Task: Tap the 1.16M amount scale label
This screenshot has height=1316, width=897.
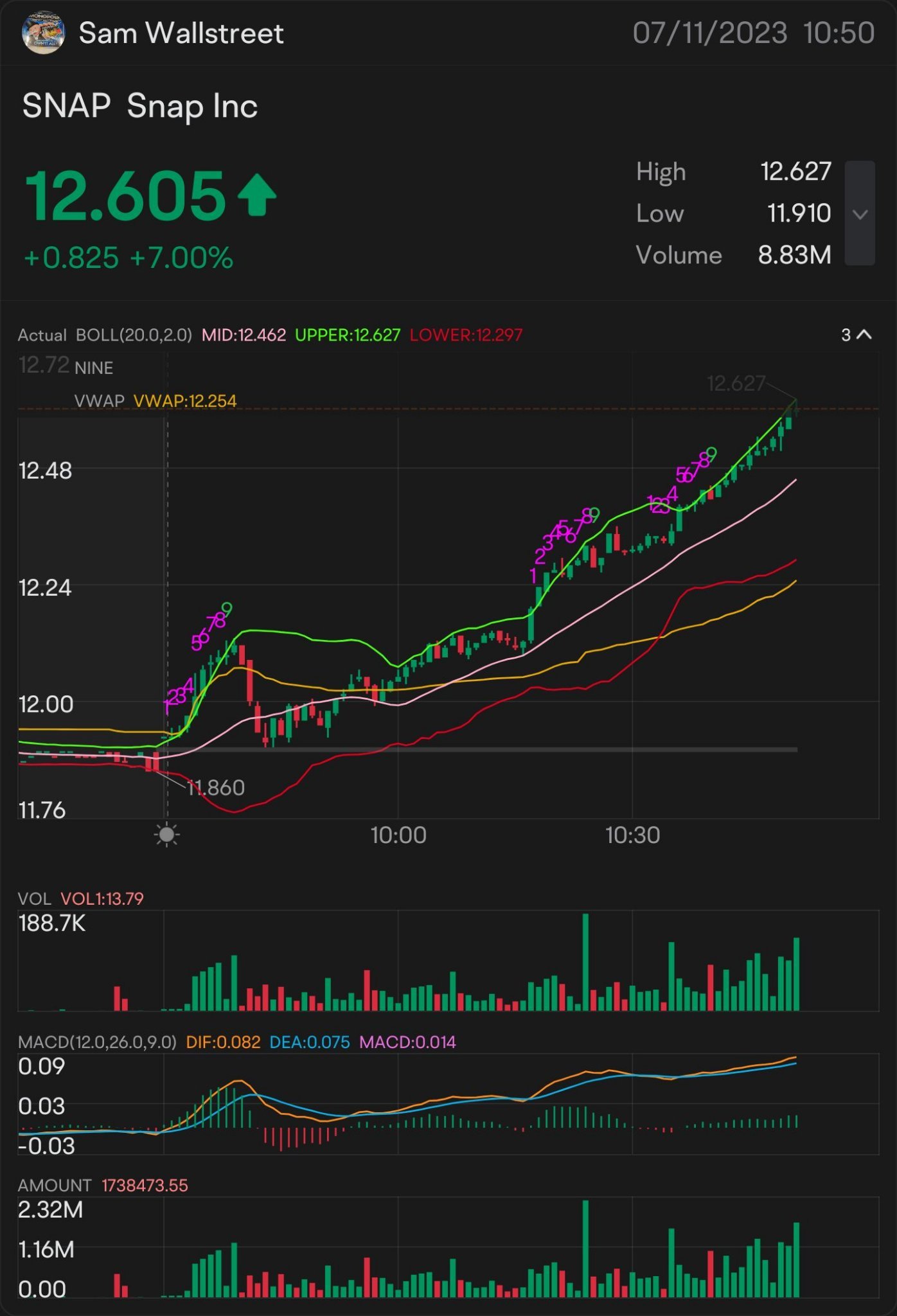Action: (x=46, y=1250)
